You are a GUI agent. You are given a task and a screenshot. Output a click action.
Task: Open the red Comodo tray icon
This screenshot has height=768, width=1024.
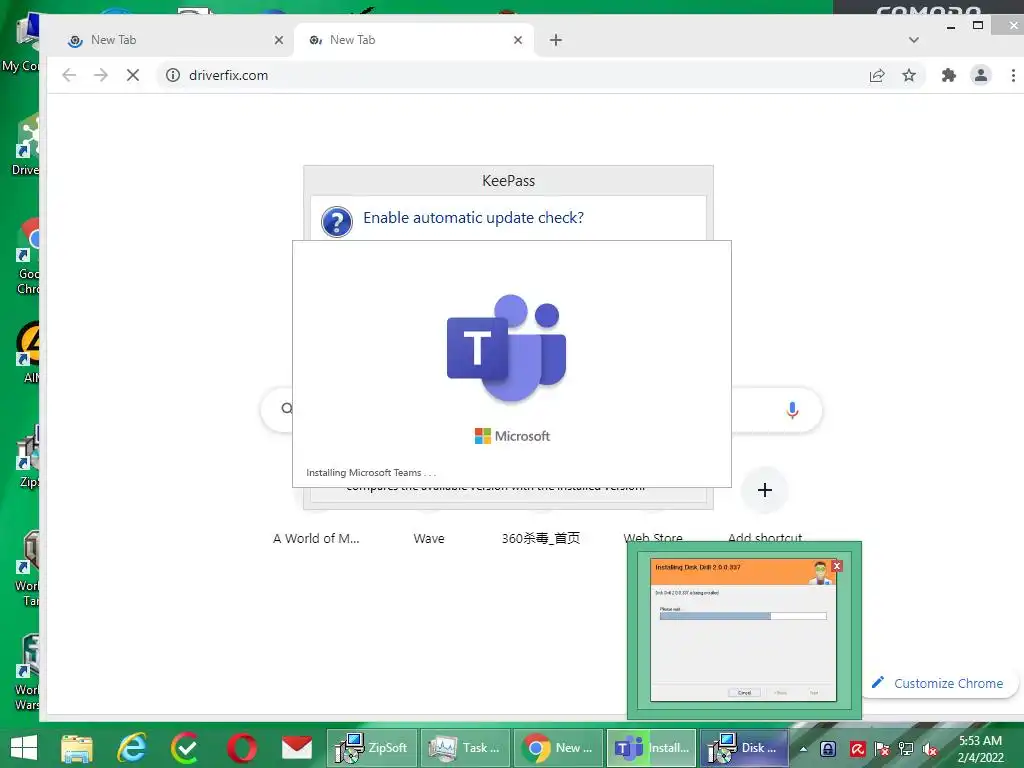point(857,749)
